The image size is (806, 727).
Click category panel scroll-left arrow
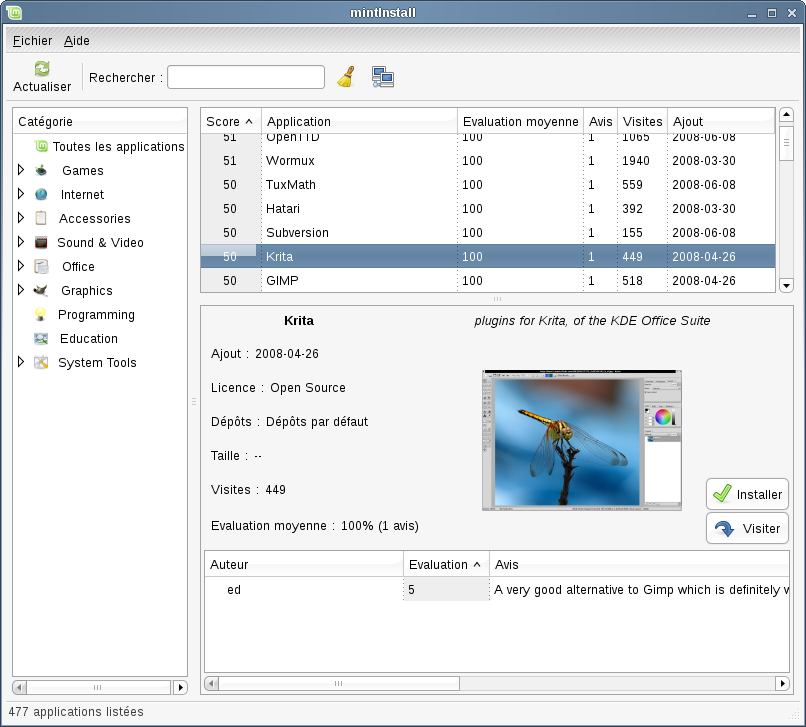[20, 687]
